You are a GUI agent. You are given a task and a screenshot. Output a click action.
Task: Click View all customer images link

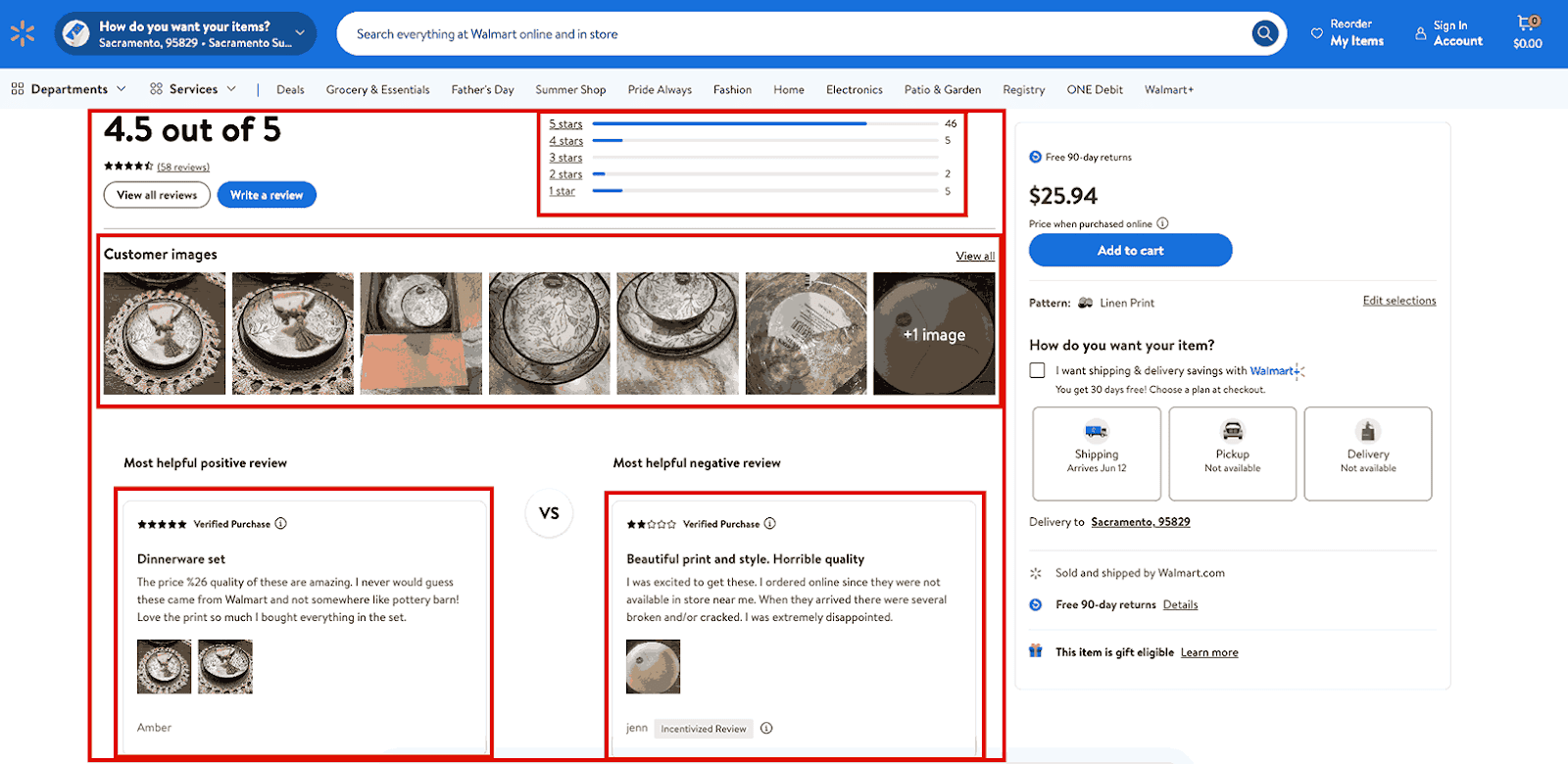coord(975,256)
